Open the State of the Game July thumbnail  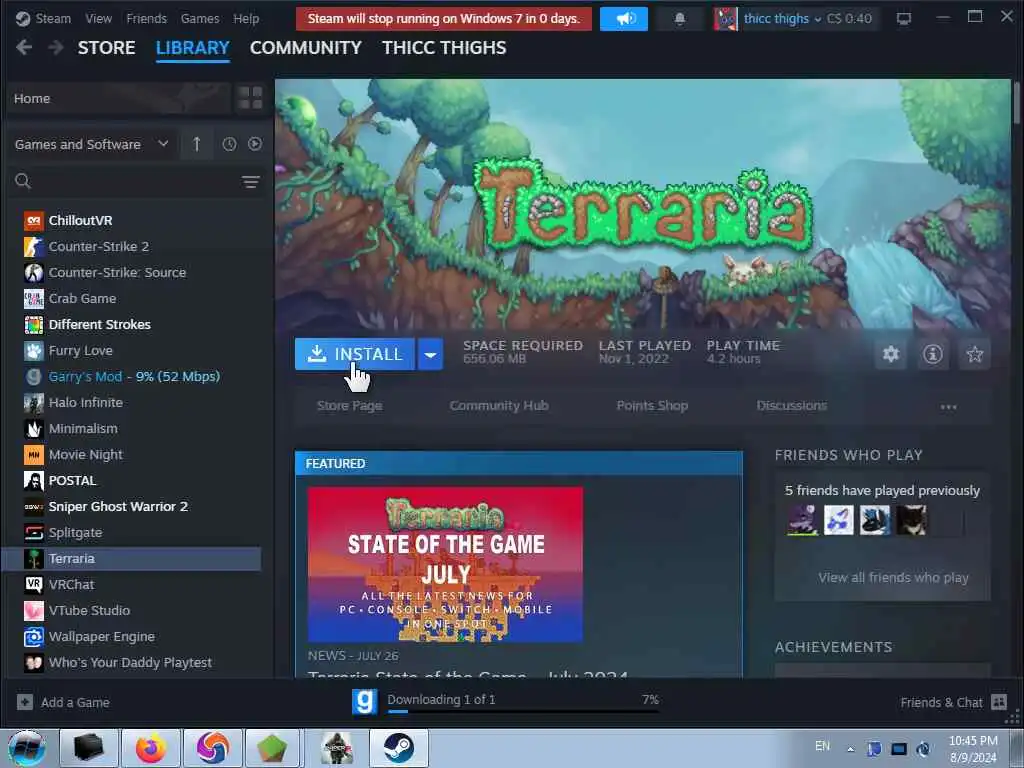pyautogui.click(x=445, y=564)
